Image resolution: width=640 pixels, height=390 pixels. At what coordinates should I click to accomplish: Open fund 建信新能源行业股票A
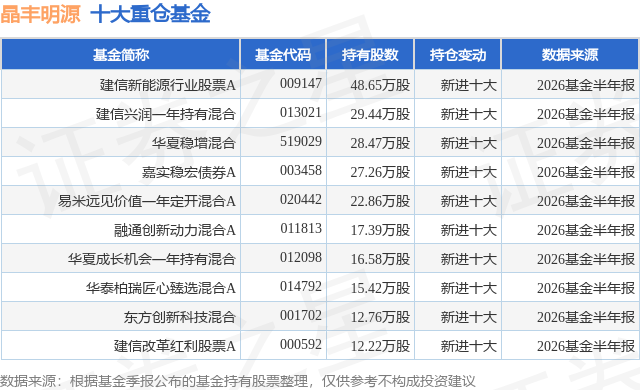(168, 85)
